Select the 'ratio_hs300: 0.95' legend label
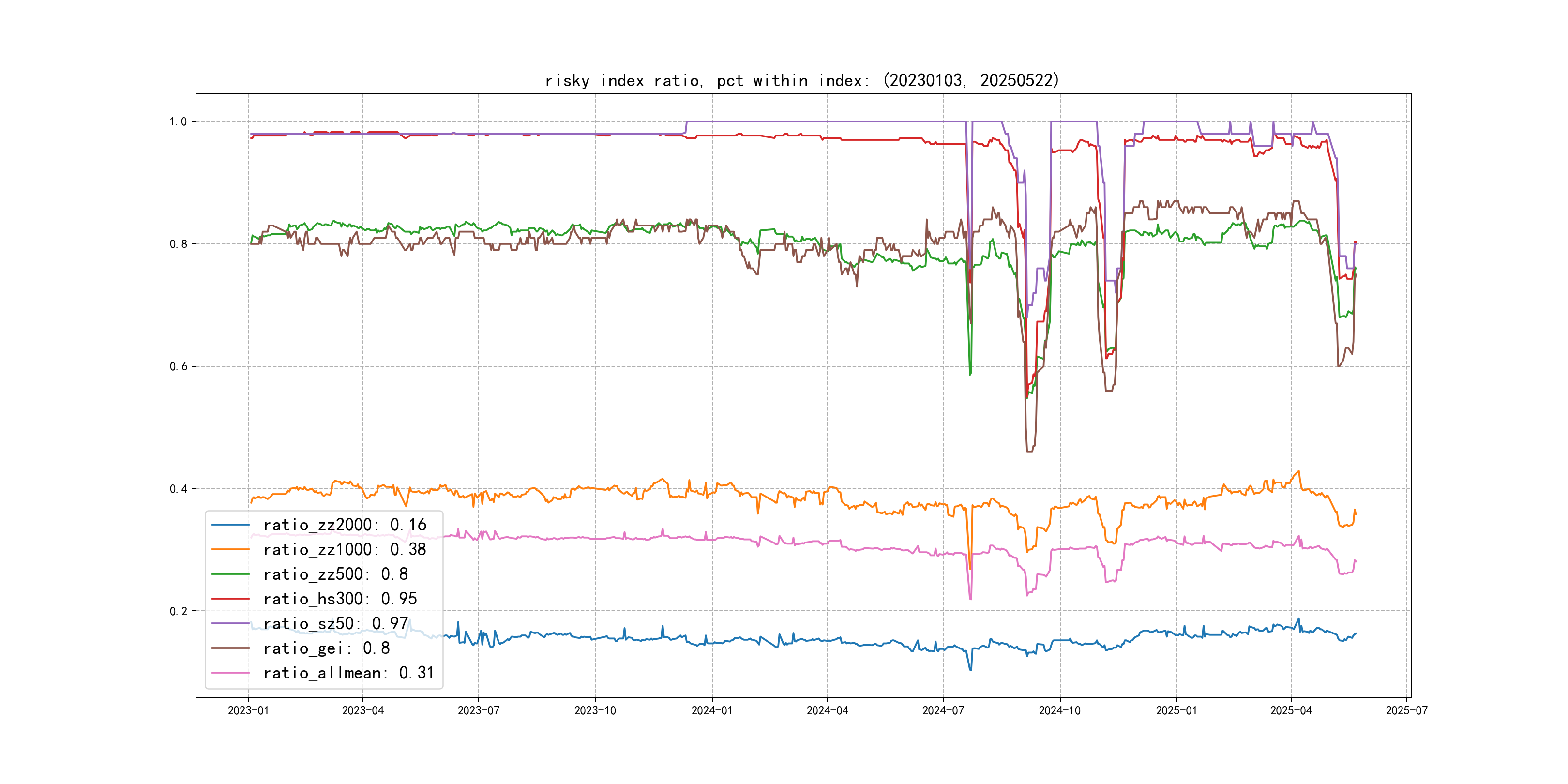 [340, 599]
